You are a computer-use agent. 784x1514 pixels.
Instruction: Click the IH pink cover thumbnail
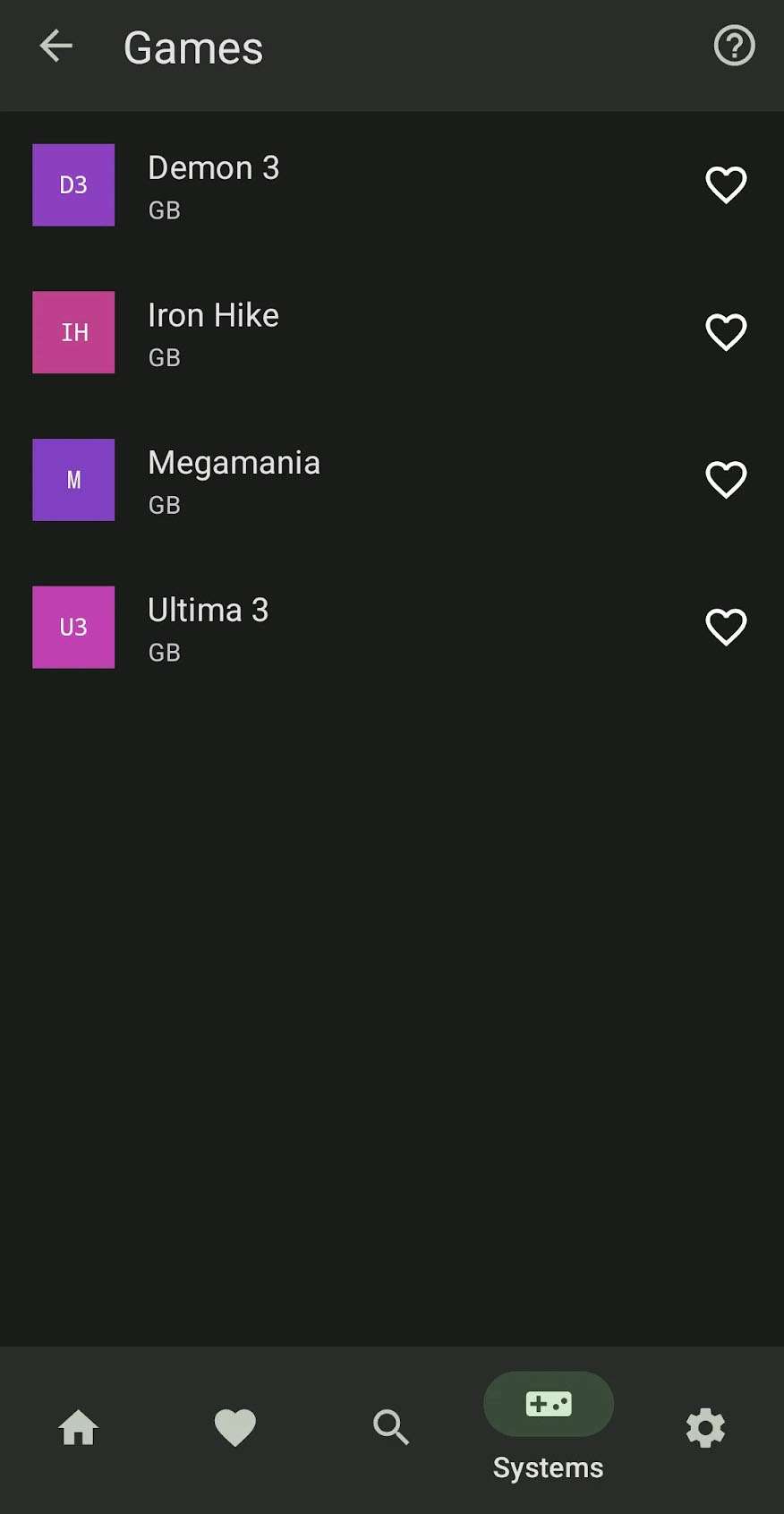[x=73, y=332]
